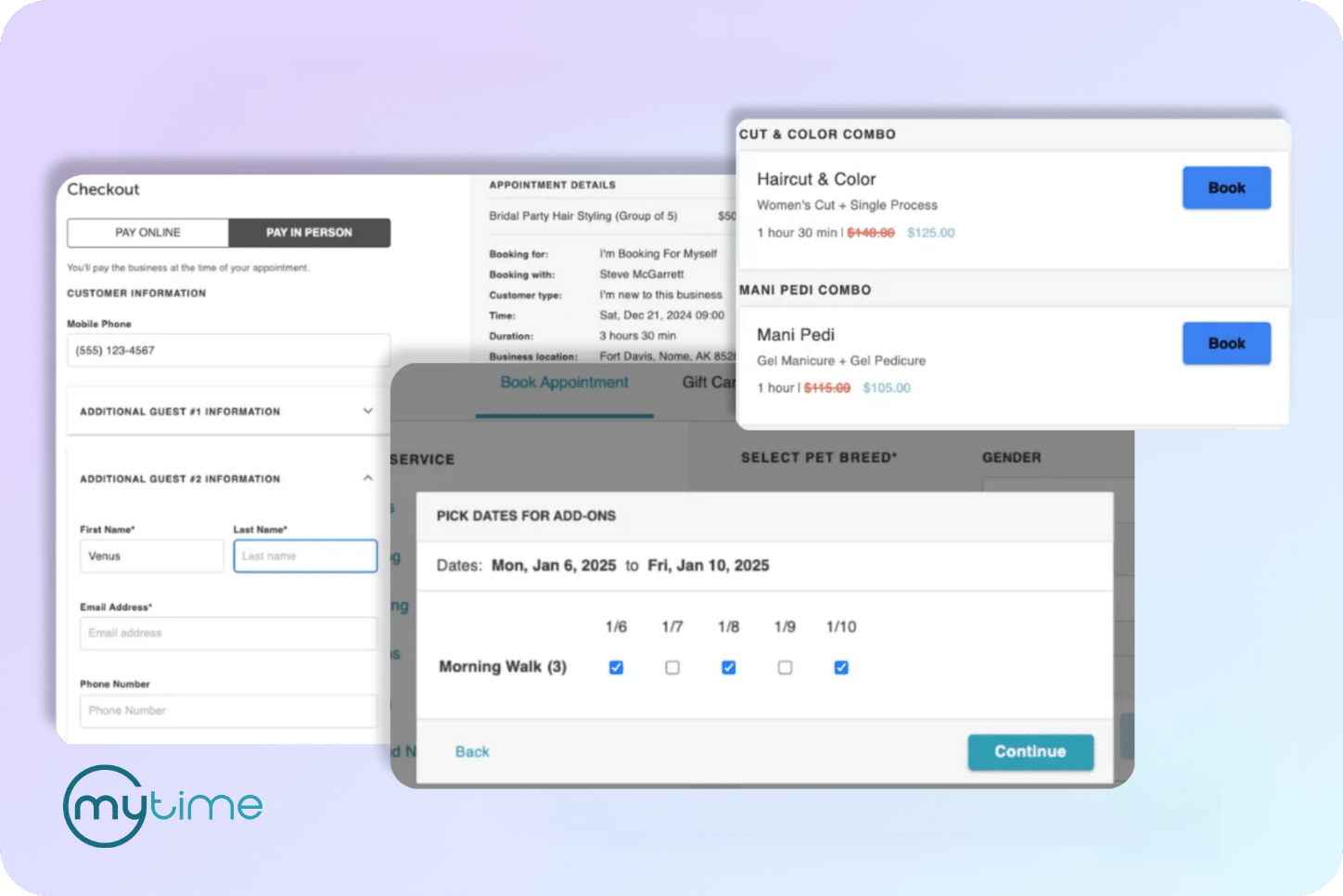Viewport: 1343px width, 896px height.
Task: Open the Book Appointment tab
Action: [564, 382]
